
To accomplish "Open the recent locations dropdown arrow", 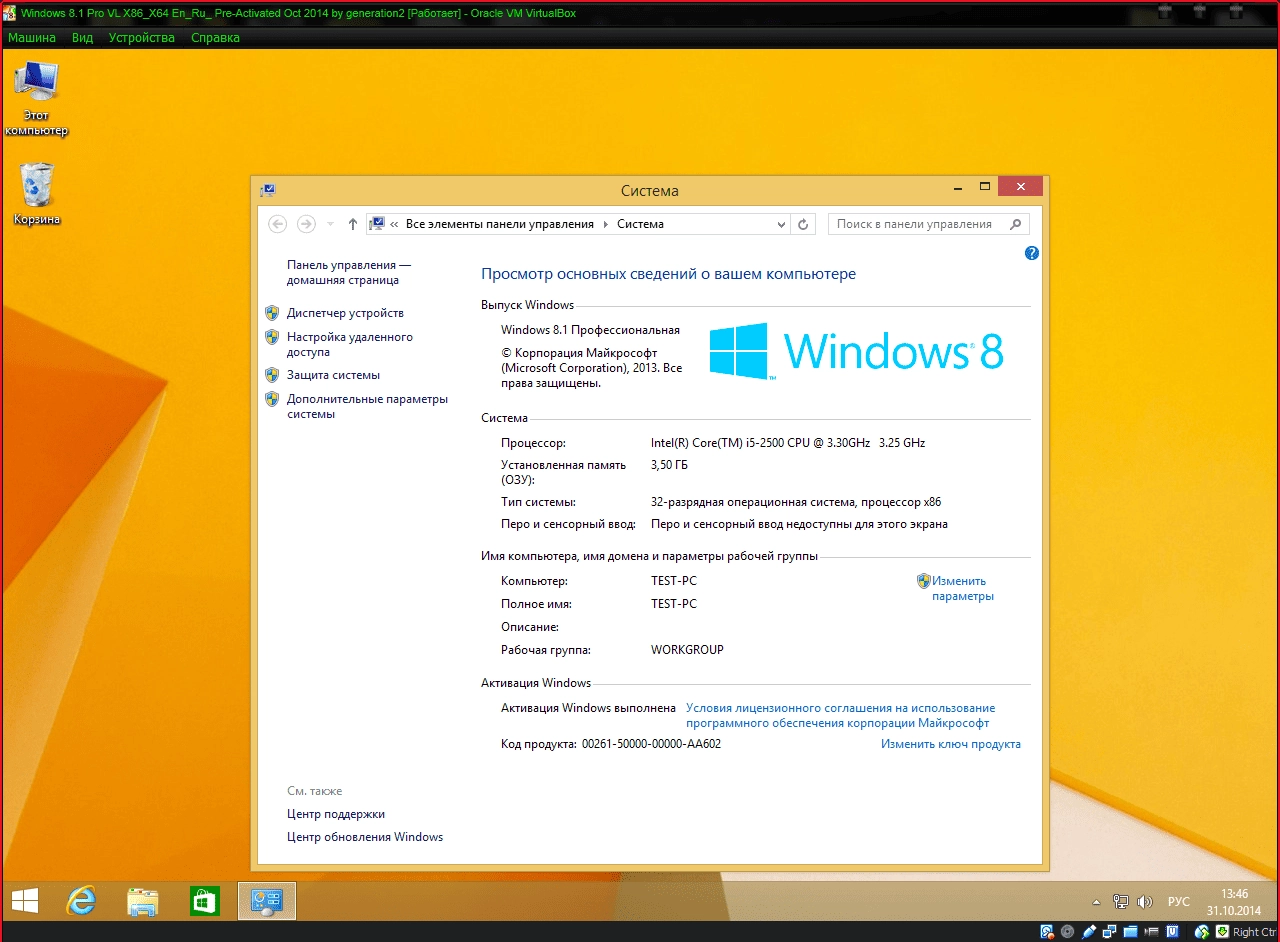I will (x=331, y=225).
